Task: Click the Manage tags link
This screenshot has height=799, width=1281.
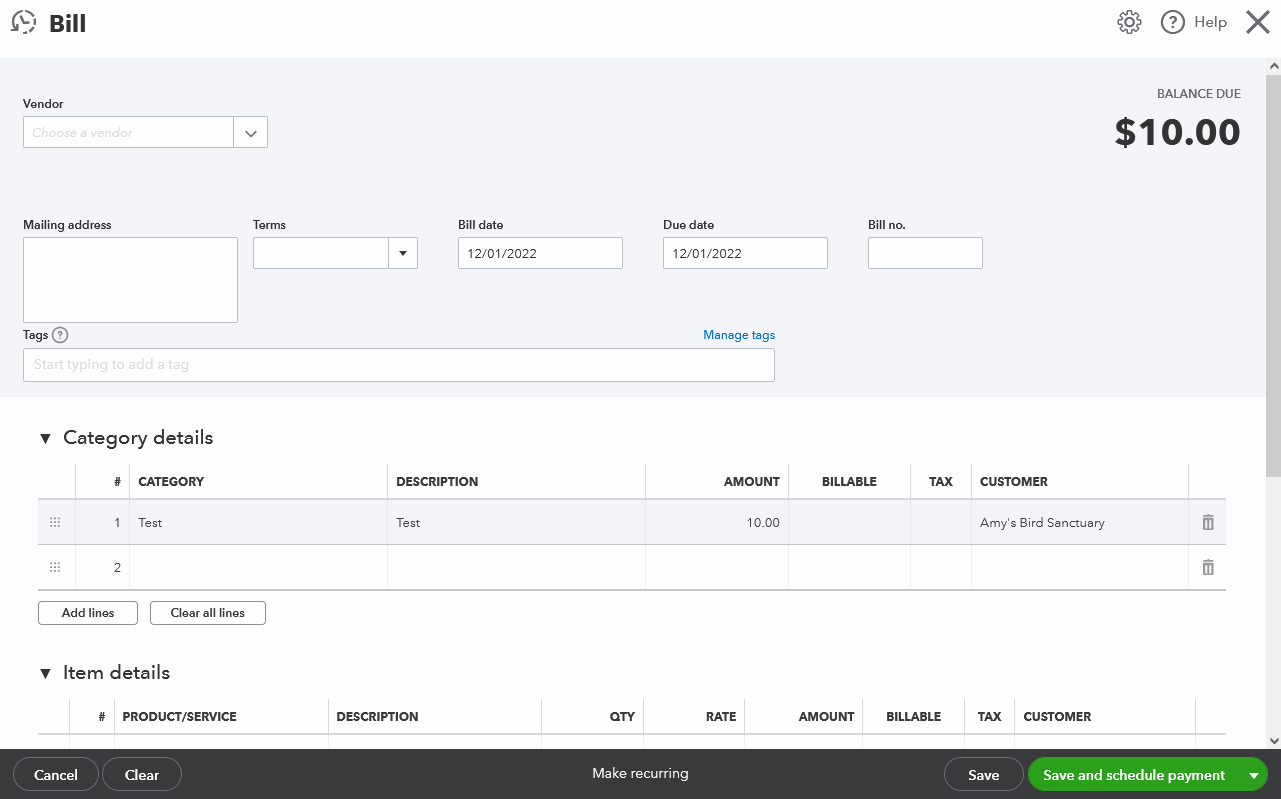Action: point(738,335)
